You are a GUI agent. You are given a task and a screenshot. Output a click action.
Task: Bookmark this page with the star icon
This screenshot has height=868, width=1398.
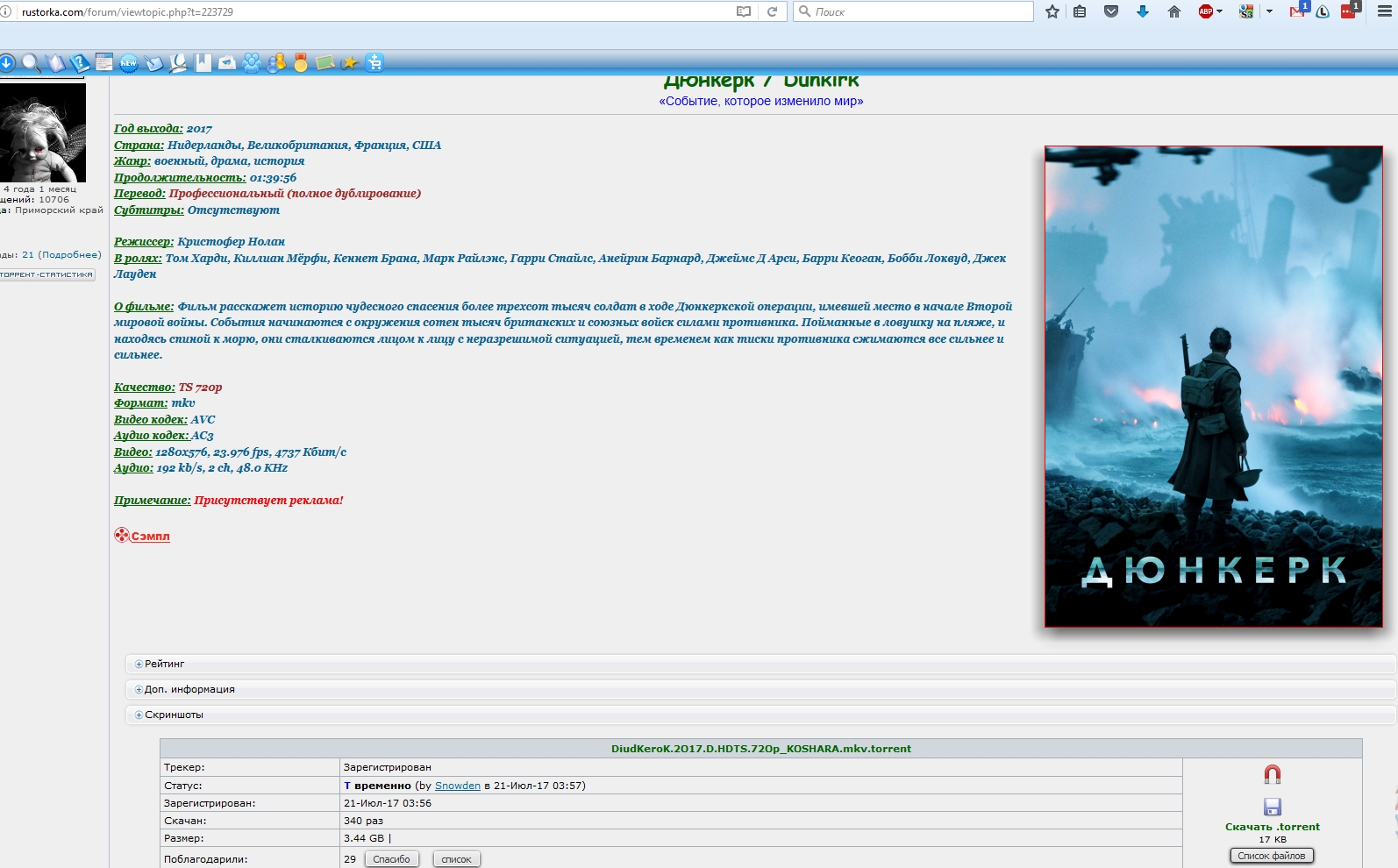1052,11
